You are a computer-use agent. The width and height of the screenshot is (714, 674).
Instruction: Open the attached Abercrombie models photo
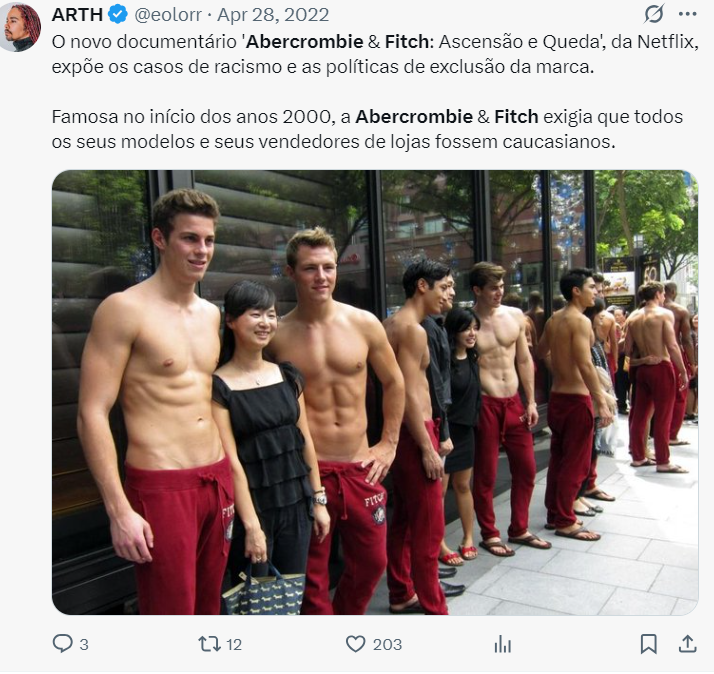[375, 393]
